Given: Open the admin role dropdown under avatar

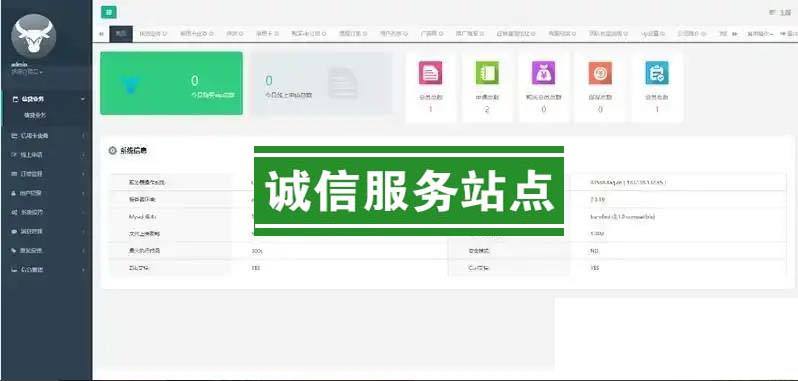Looking at the screenshot, I should (x=27, y=72).
